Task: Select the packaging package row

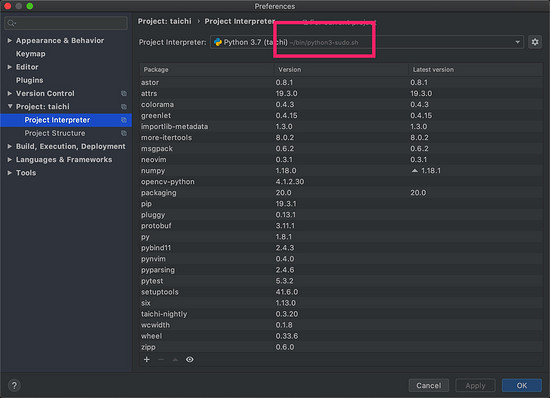Action: (x=341, y=193)
